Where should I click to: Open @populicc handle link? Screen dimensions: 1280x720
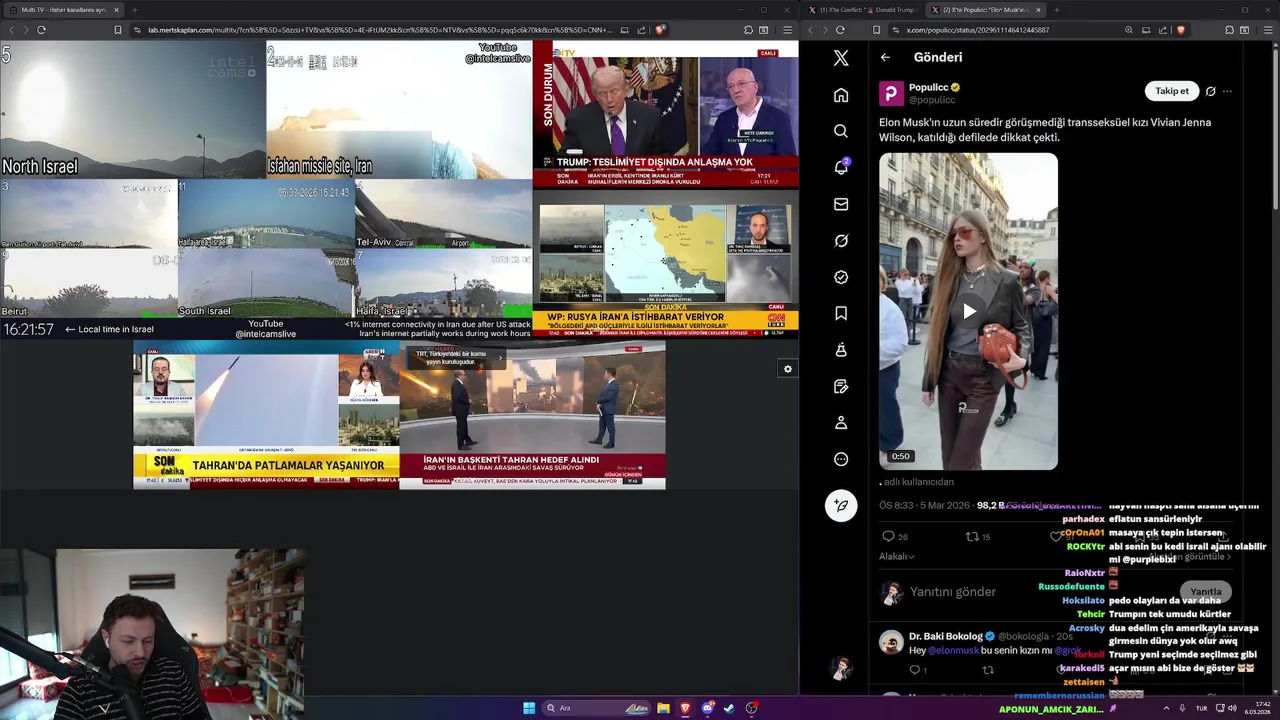pos(932,100)
